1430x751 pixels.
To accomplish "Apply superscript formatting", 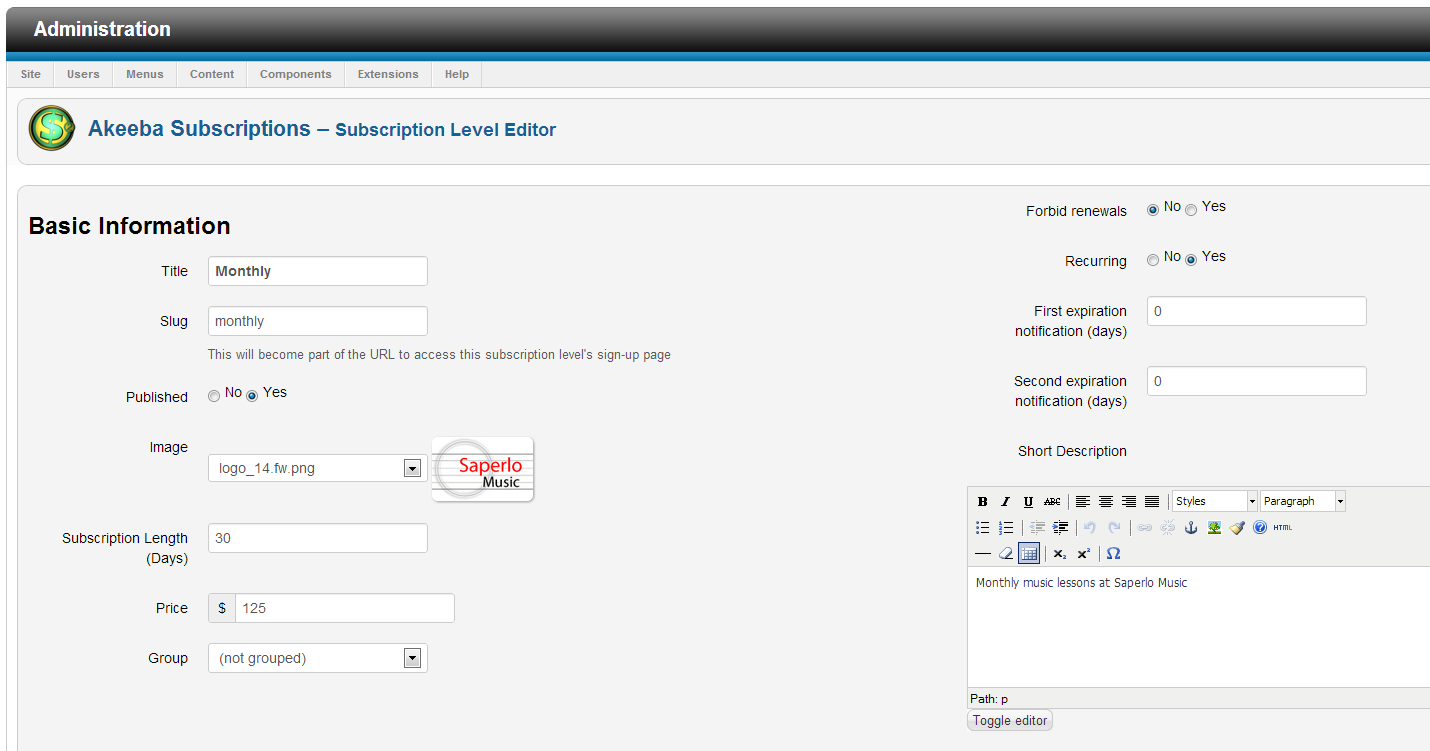I will coord(1083,553).
